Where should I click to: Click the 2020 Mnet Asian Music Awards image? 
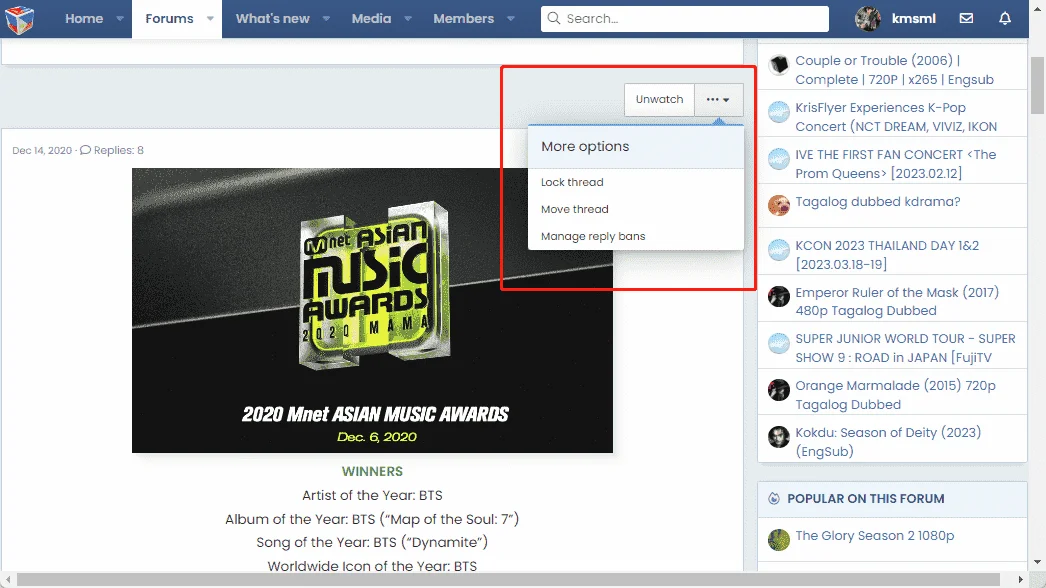(x=372, y=310)
